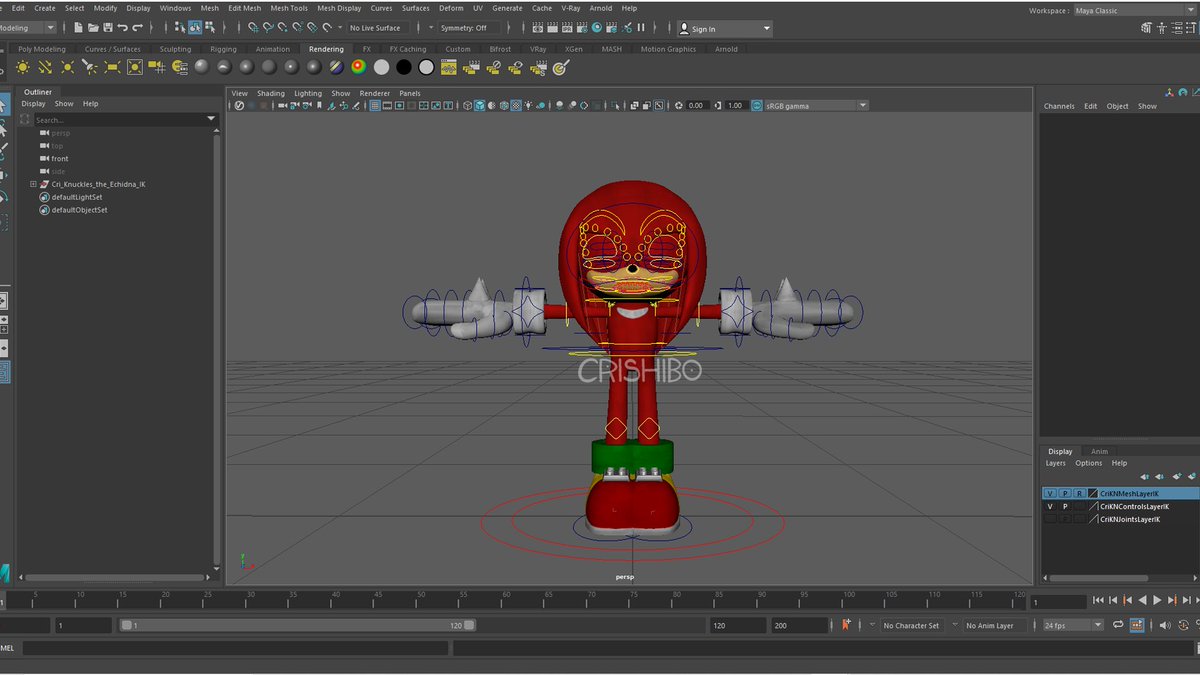The height and width of the screenshot is (675, 1200).
Task: Open the 24 fps dropdown
Action: pyautogui.click(x=1073, y=625)
